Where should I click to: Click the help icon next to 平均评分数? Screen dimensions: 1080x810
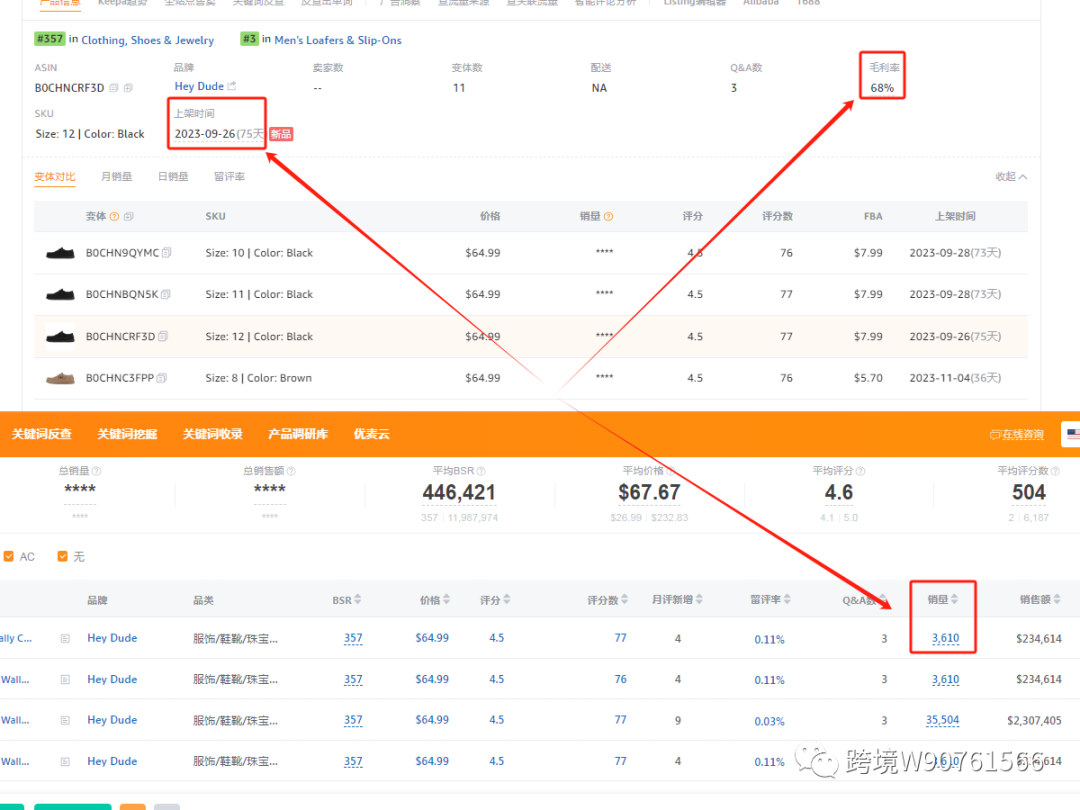[x=1055, y=471]
